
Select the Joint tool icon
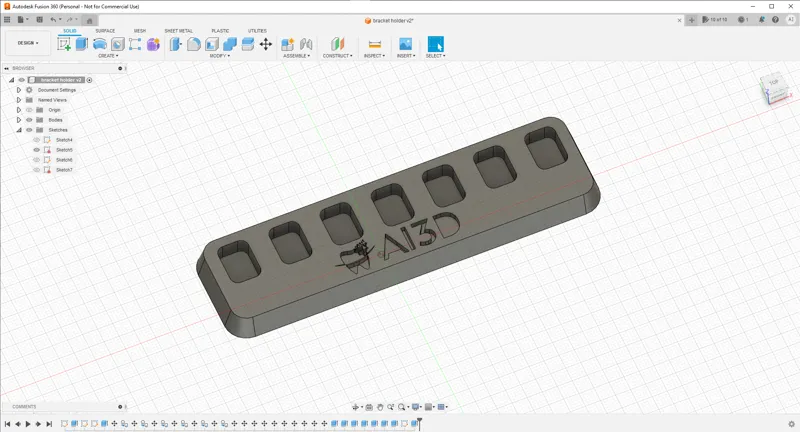pyautogui.click(x=306, y=44)
